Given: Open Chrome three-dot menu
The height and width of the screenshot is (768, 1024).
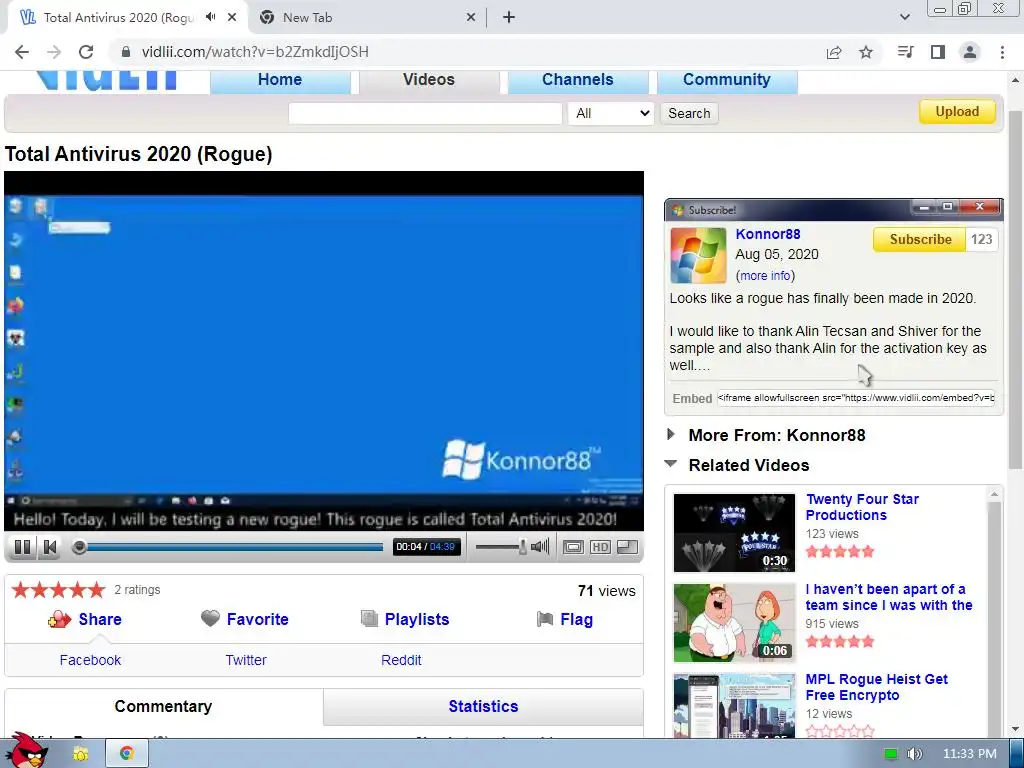Looking at the screenshot, I should tap(1002, 52).
